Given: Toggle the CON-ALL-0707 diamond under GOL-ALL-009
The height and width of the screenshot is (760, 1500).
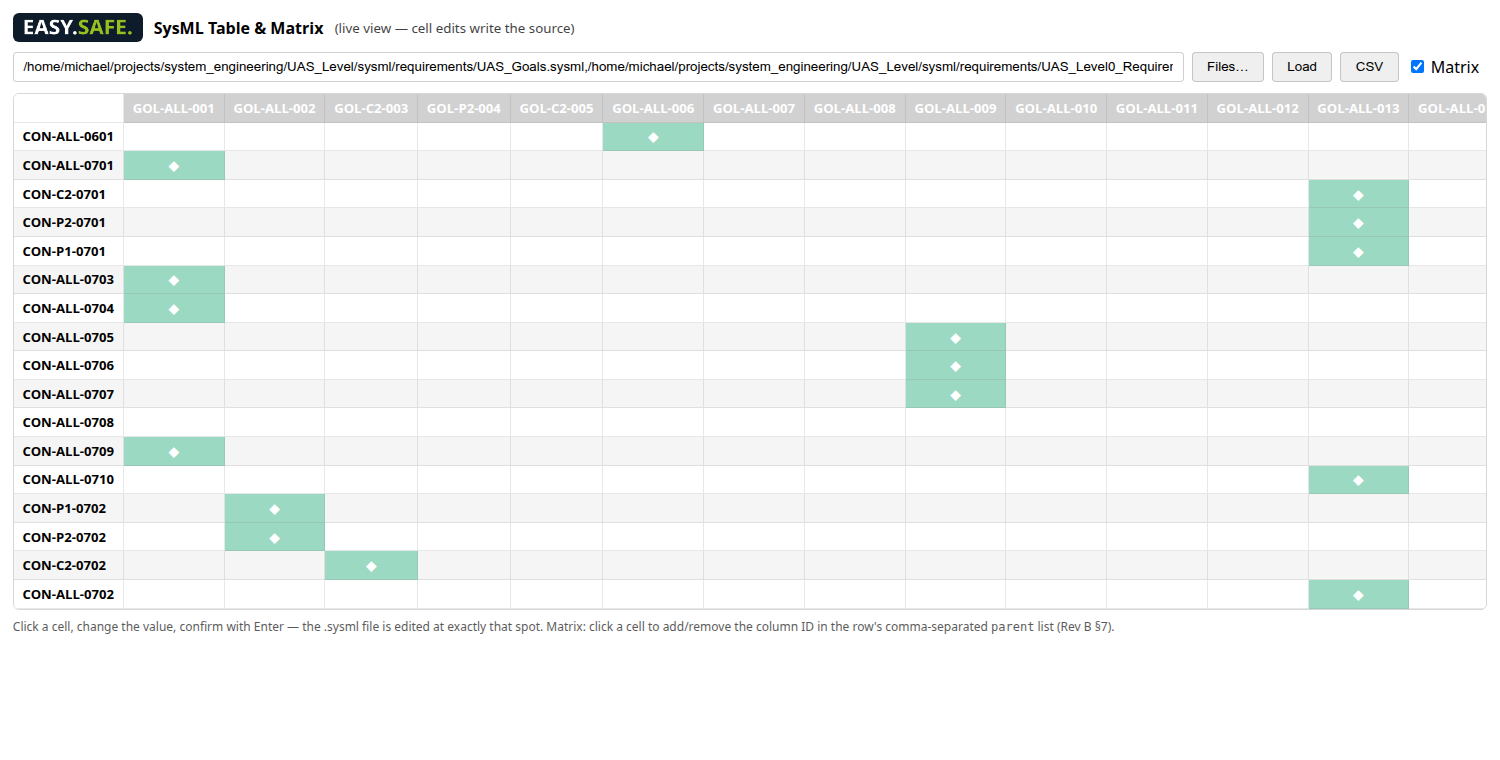Looking at the screenshot, I should tap(955, 395).
